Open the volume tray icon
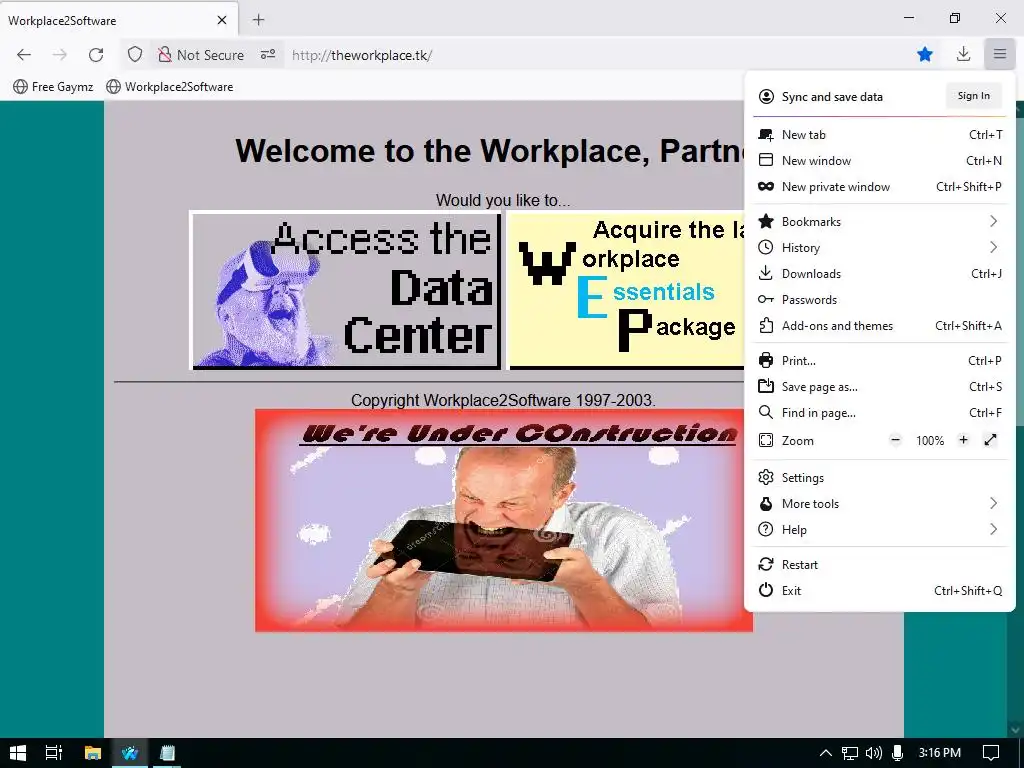1024x768 pixels. pyautogui.click(x=873, y=753)
